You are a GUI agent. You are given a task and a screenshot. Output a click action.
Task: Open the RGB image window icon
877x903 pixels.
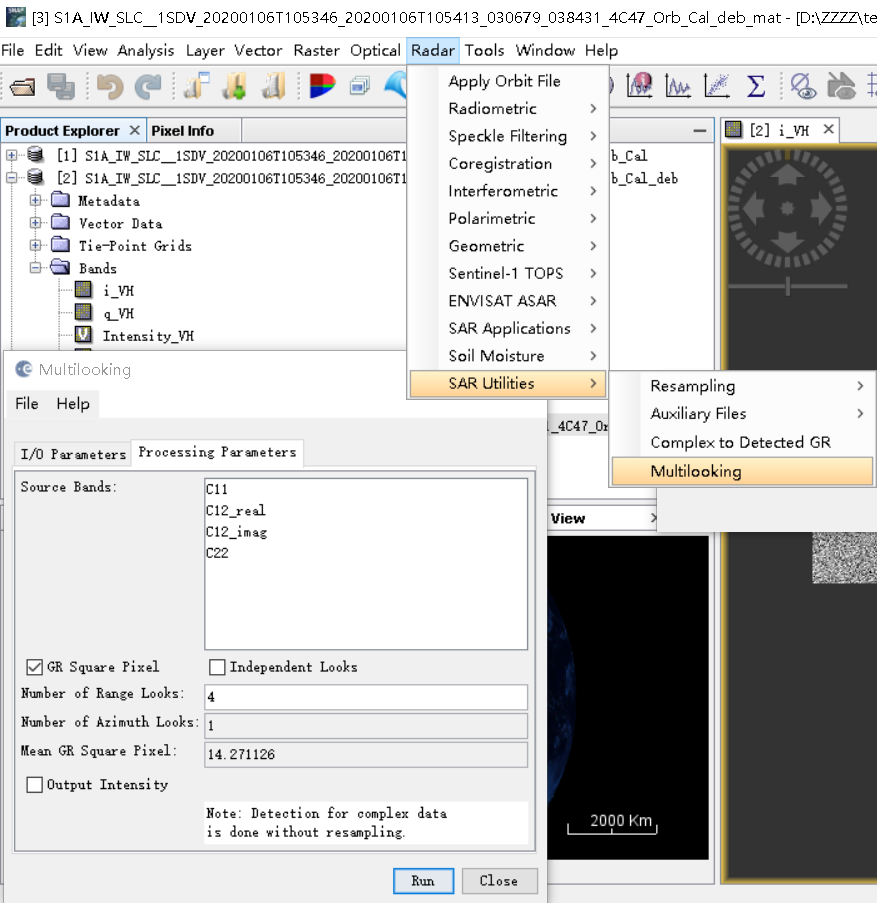322,86
